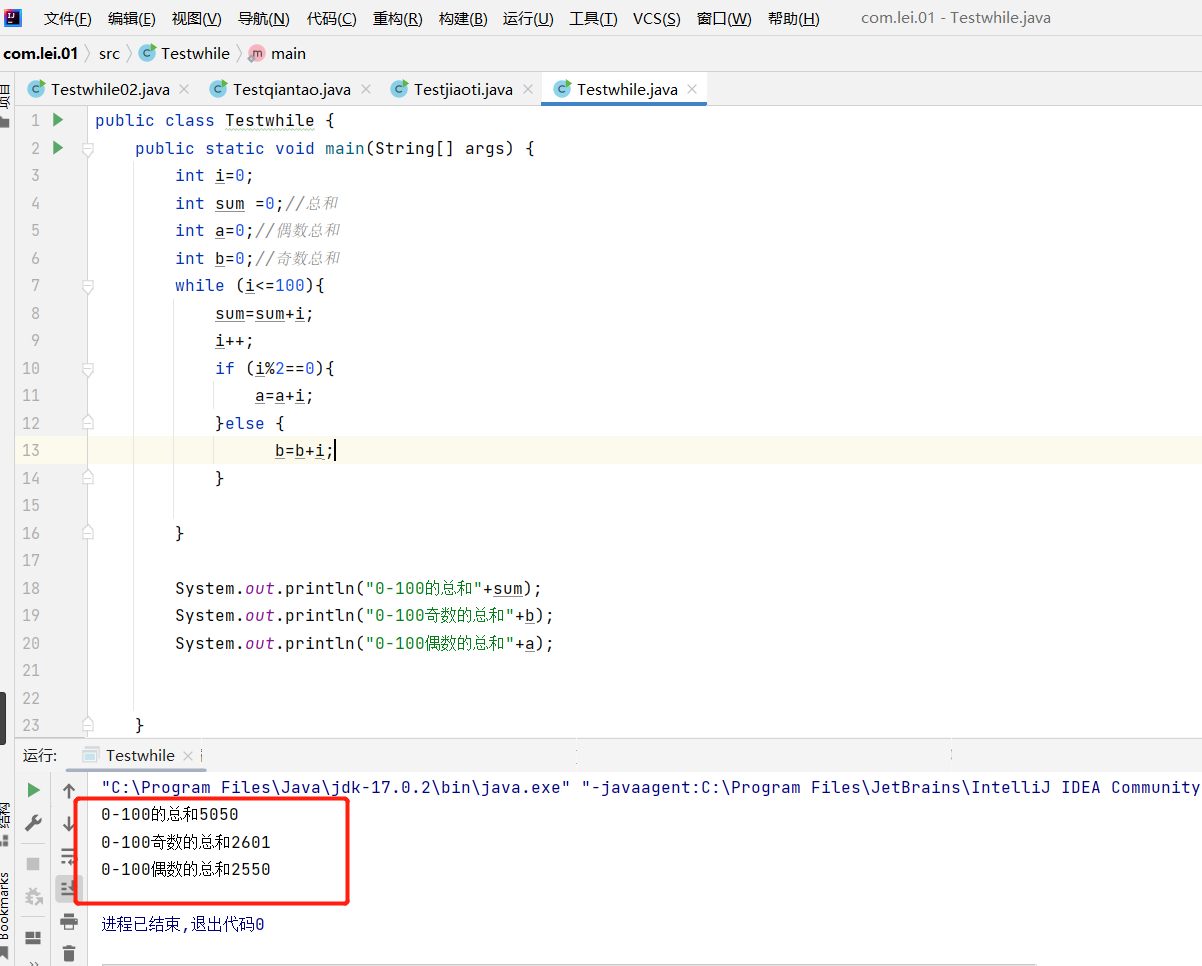The width and height of the screenshot is (1202, 966).
Task: Click line number 18 in the gutter
Action: click(30, 588)
